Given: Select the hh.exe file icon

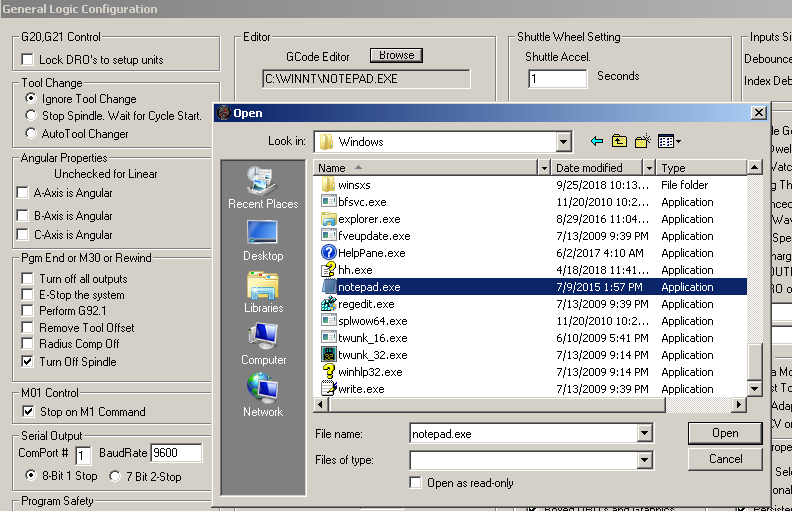Looking at the screenshot, I should (x=328, y=270).
